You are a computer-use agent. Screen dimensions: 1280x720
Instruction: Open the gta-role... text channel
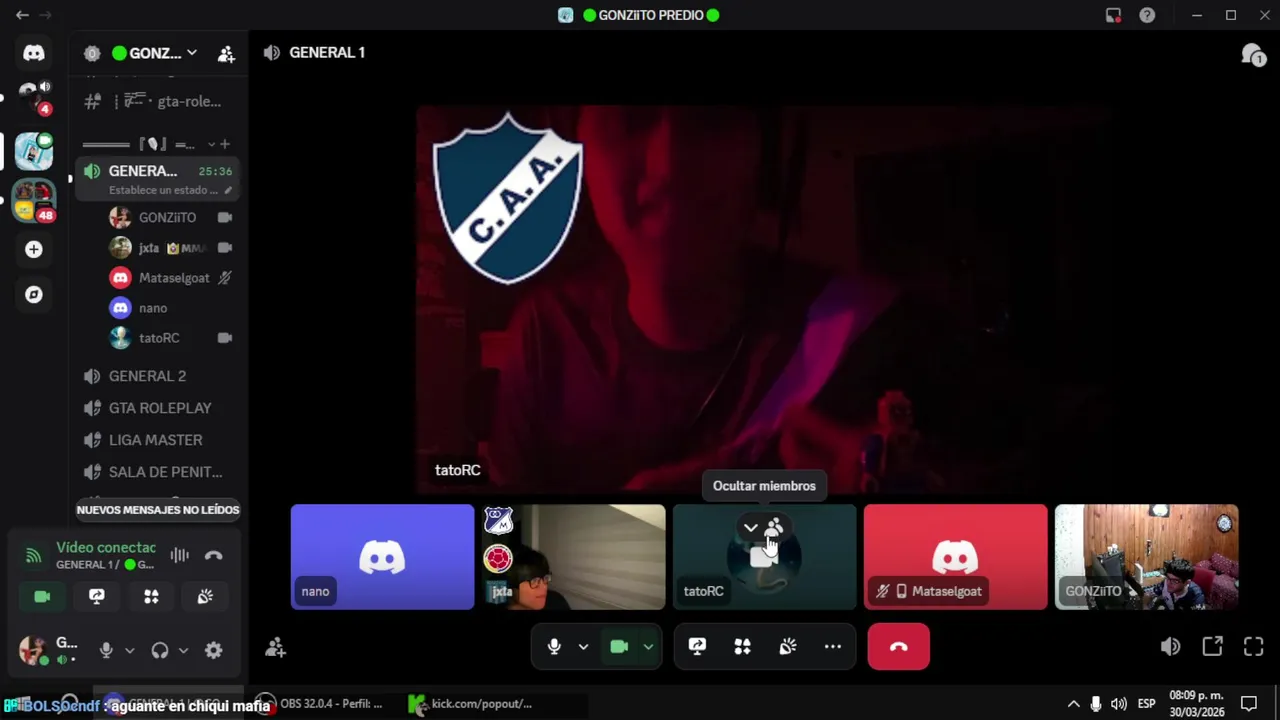pyautogui.click(x=158, y=101)
